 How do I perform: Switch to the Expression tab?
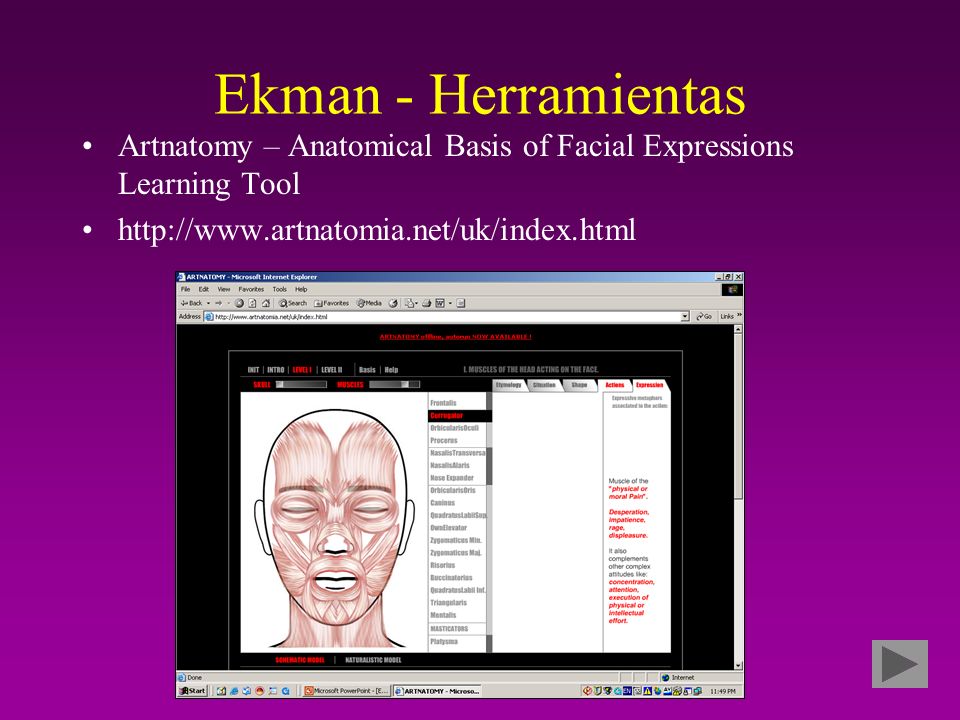pyautogui.click(x=650, y=385)
